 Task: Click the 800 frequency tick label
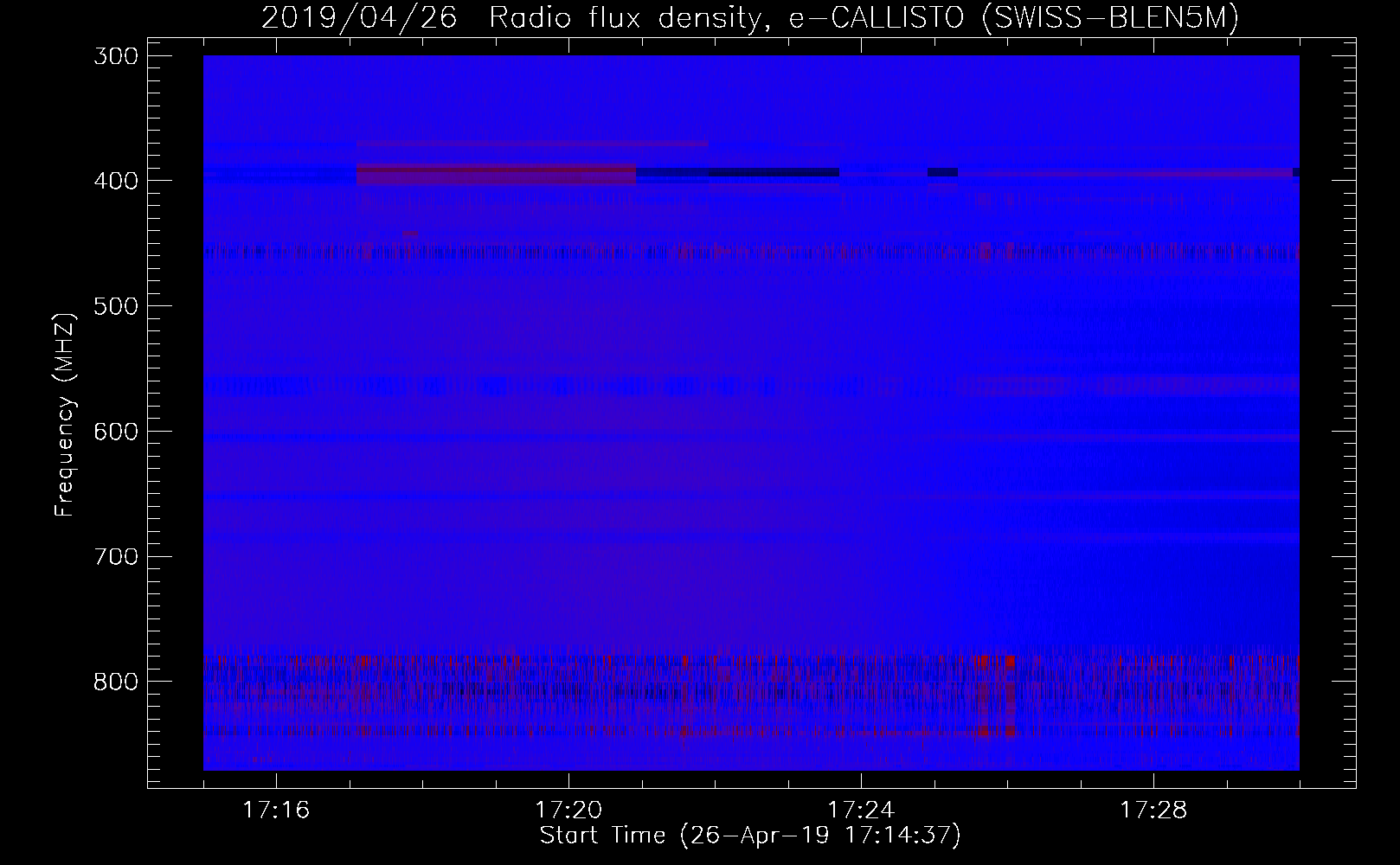point(114,682)
